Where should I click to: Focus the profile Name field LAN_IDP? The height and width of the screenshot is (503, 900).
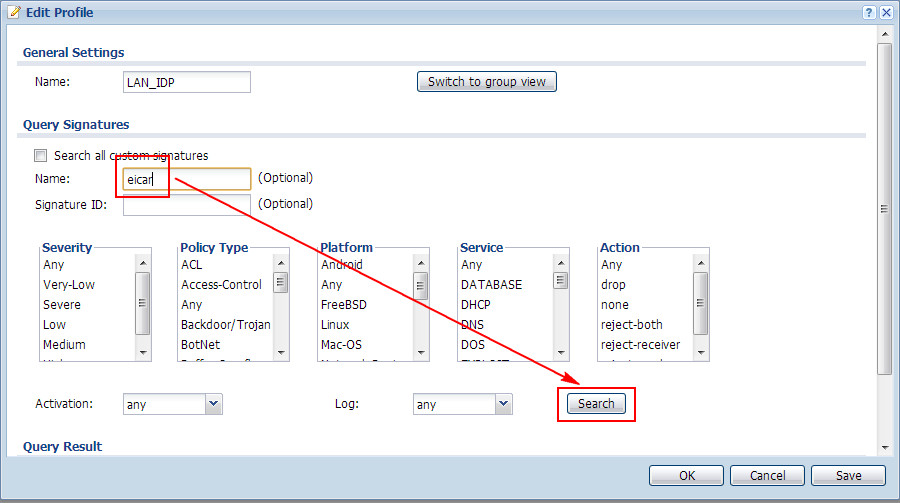[x=186, y=82]
